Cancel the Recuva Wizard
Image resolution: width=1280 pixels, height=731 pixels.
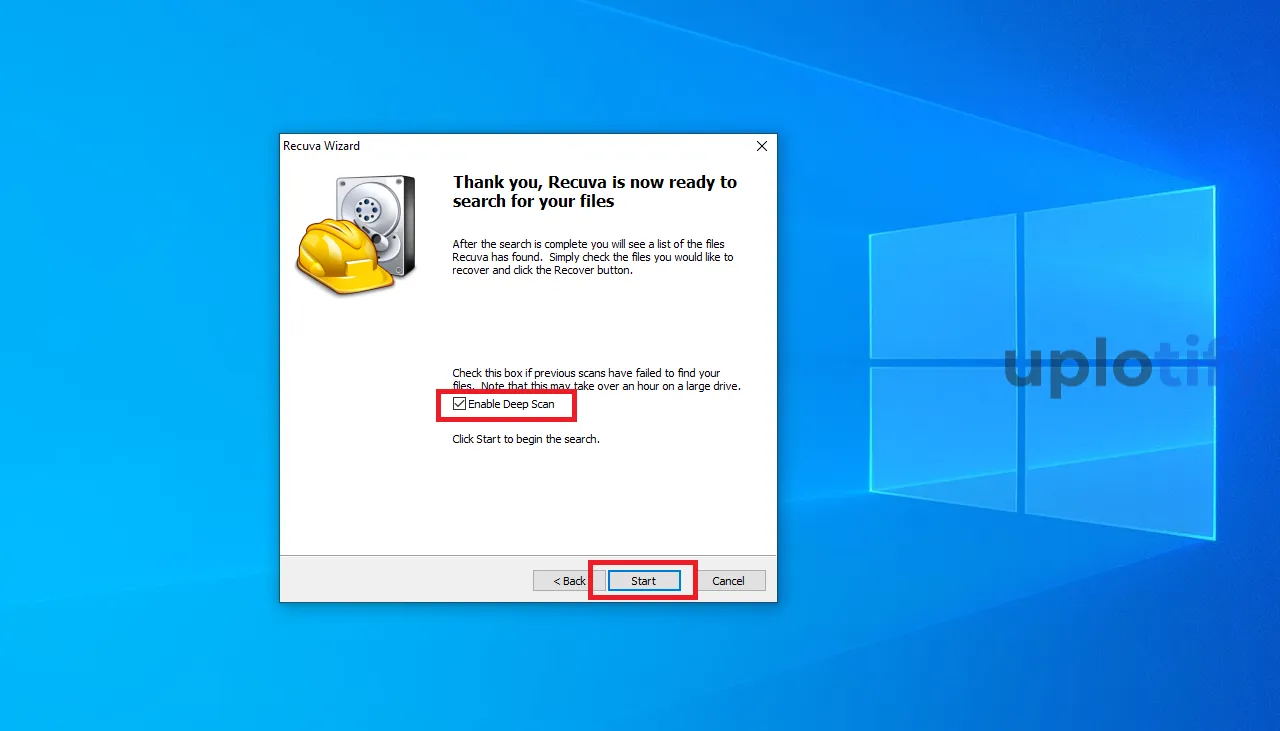click(728, 581)
